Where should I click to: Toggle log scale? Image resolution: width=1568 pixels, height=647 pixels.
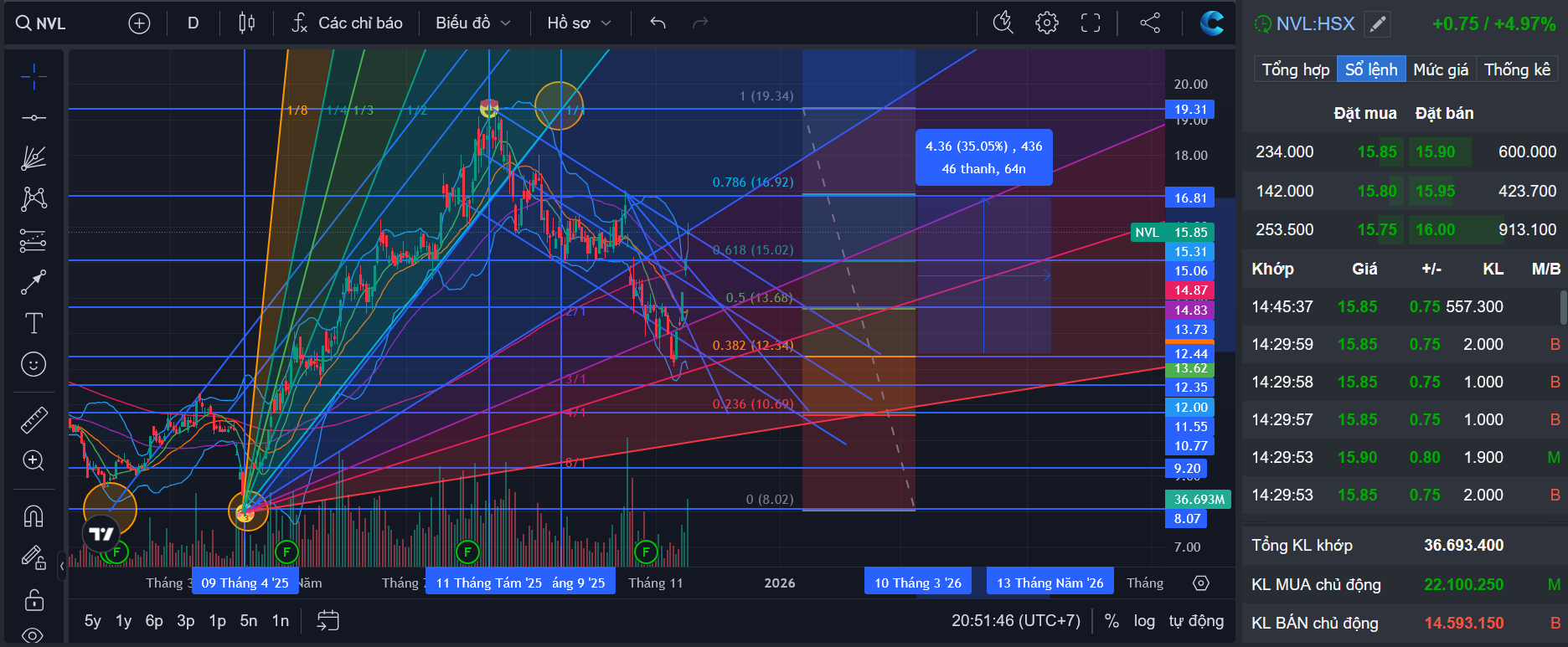tap(1144, 621)
